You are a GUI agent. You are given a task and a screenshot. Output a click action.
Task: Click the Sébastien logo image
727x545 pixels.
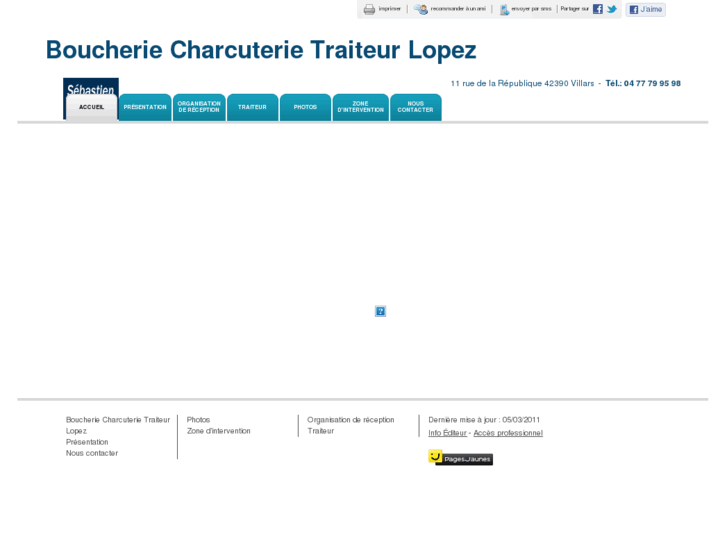tap(91, 87)
